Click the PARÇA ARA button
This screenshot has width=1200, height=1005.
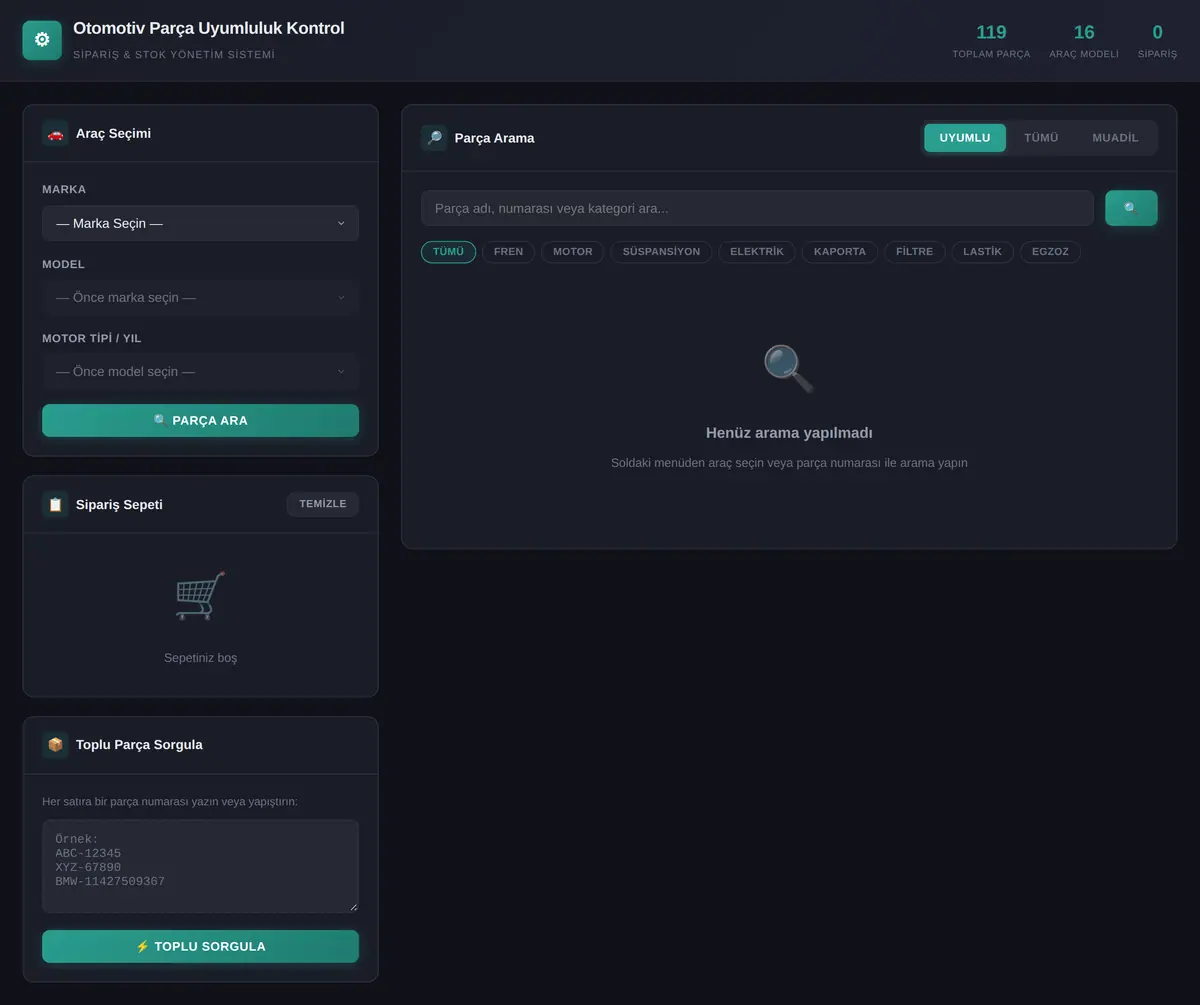pyautogui.click(x=200, y=421)
